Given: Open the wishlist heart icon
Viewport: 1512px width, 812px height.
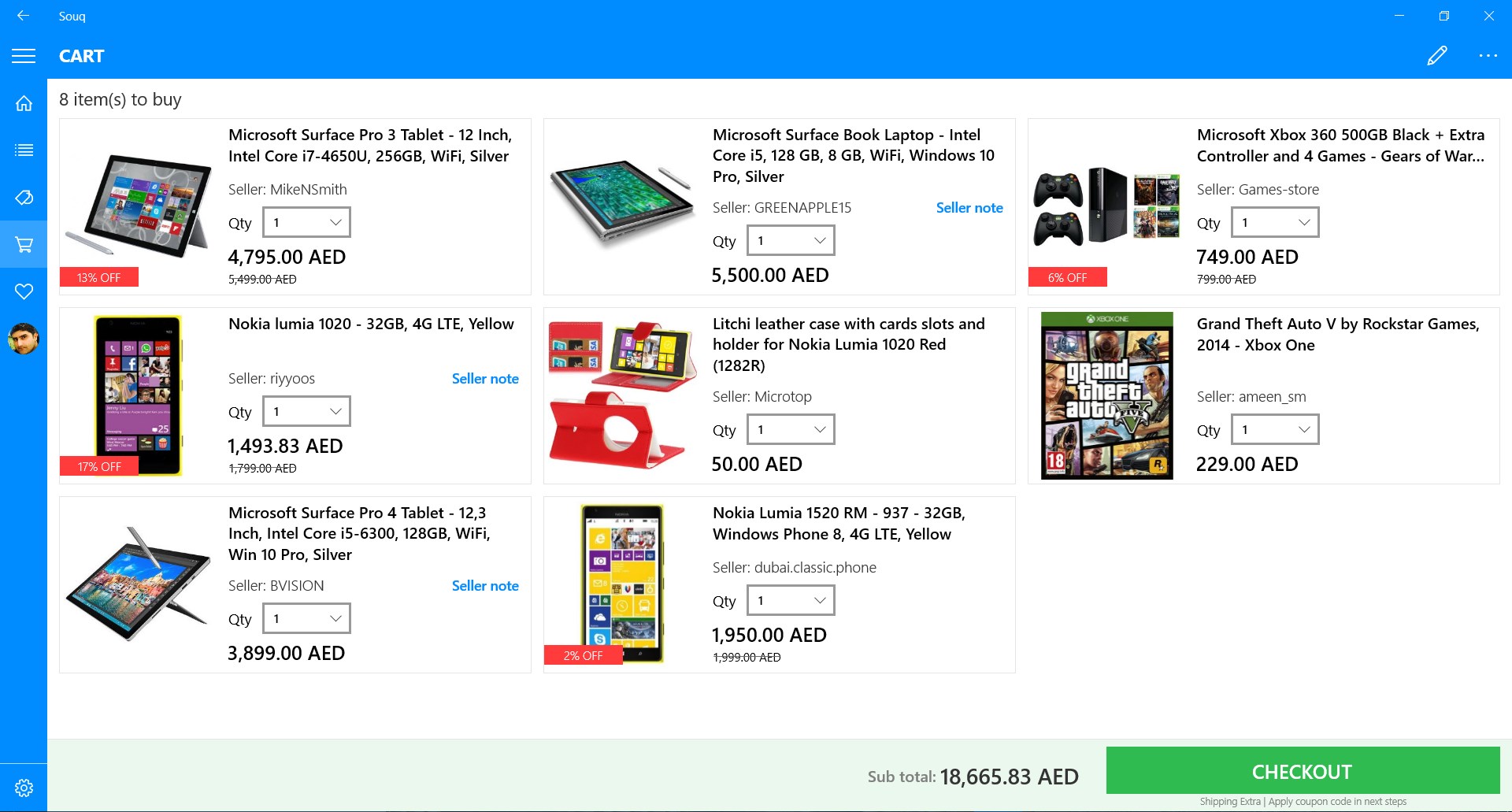Looking at the screenshot, I should pyautogui.click(x=24, y=291).
